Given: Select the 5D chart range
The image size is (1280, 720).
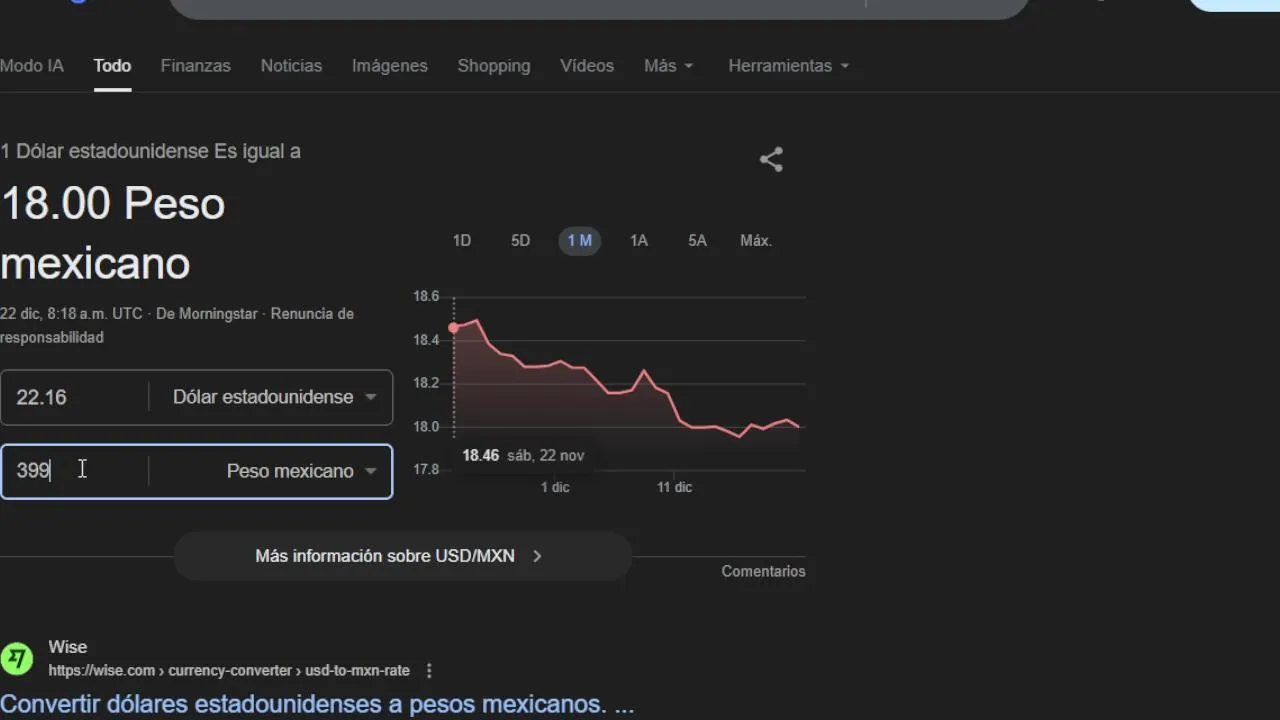Looking at the screenshot, I should click(520, 241).
